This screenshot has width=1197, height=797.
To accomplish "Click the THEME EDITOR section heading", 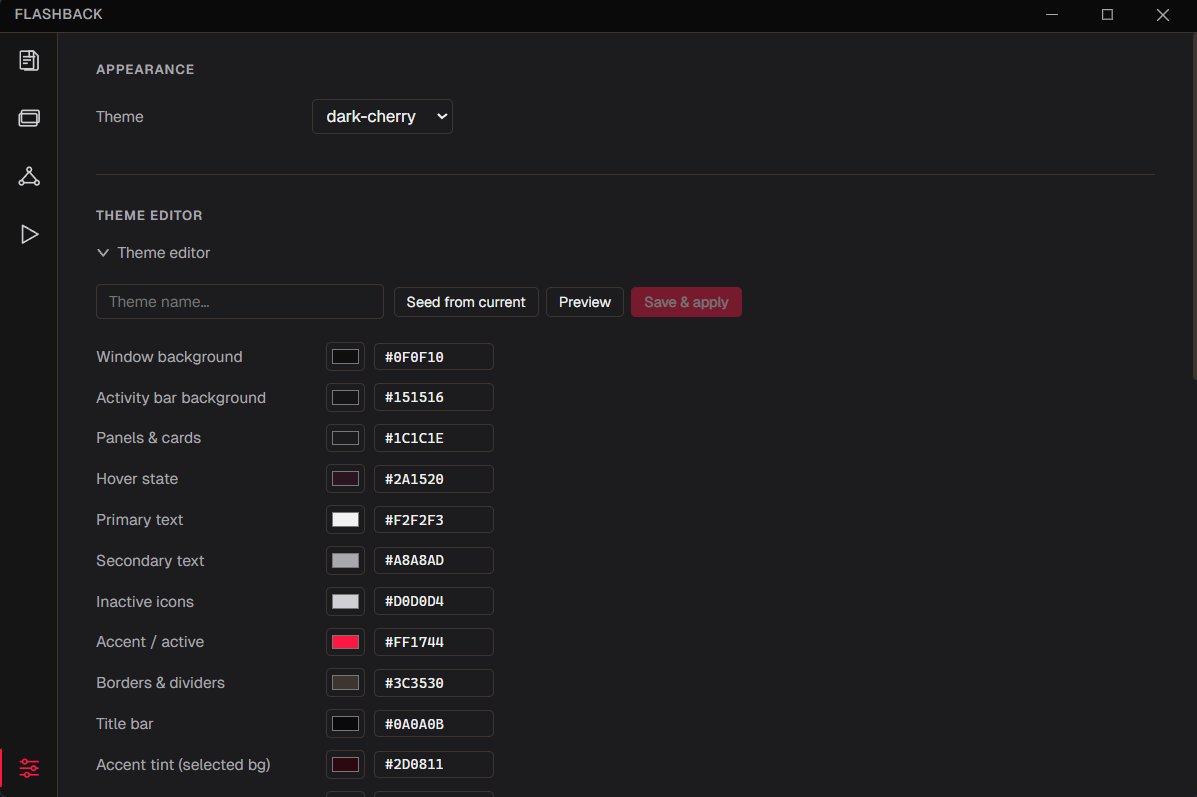I will [x=149, y=215].
